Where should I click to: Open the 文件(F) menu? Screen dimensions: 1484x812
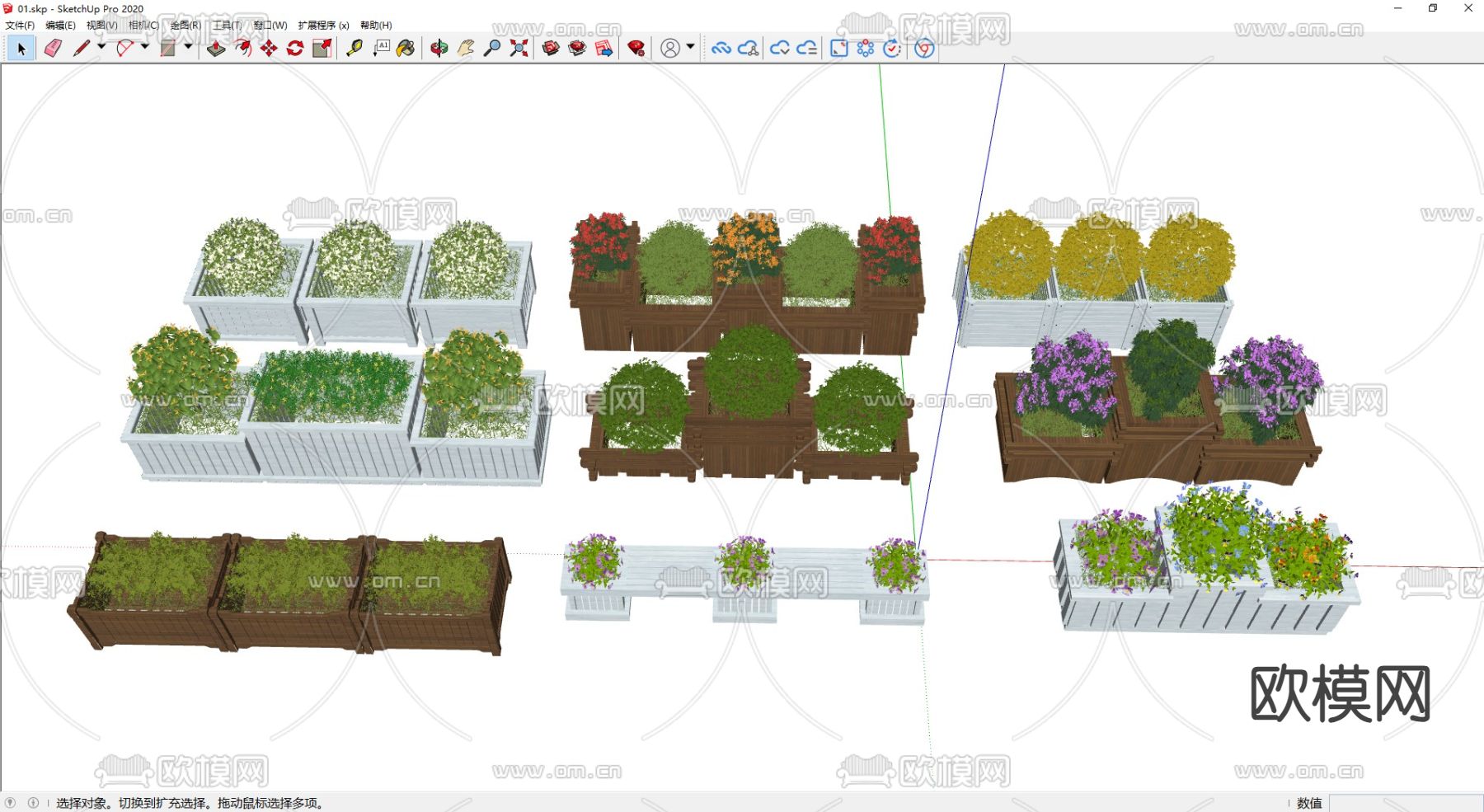click(20, 26)
